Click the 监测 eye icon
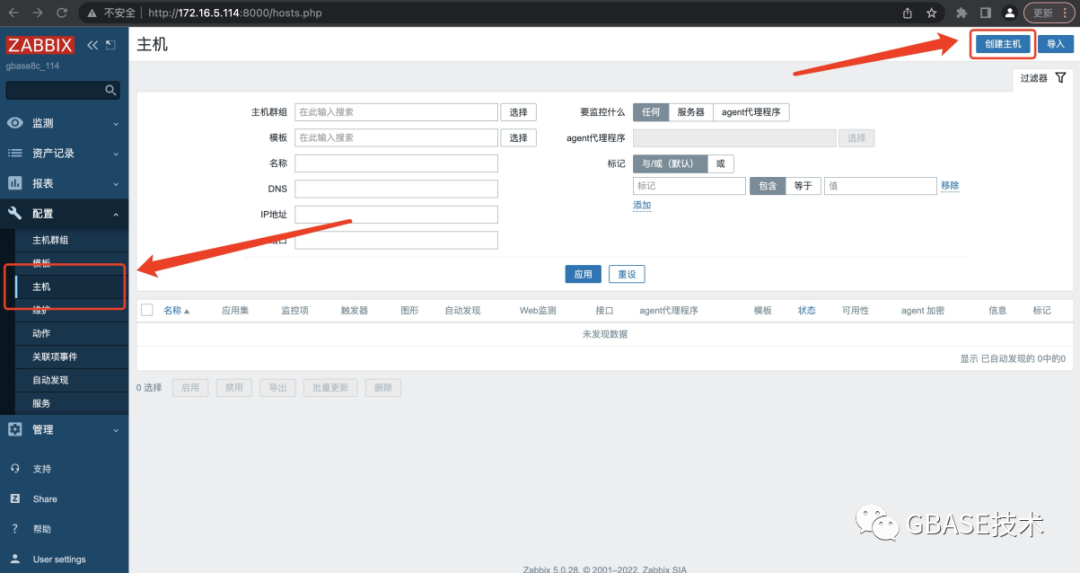Image resolution: width=1080 pixels, height=573 pixels. click(x=14, y=123)
